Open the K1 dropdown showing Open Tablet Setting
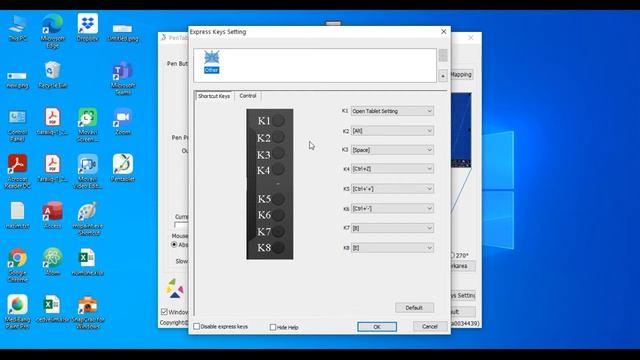Viewport: 640px width, 360px height. [392, 111]
